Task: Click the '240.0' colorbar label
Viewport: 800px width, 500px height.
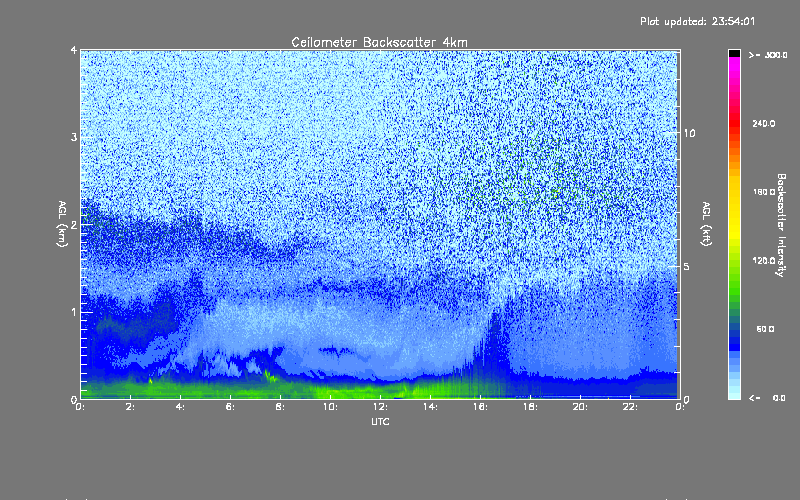Action: [764, 123]
